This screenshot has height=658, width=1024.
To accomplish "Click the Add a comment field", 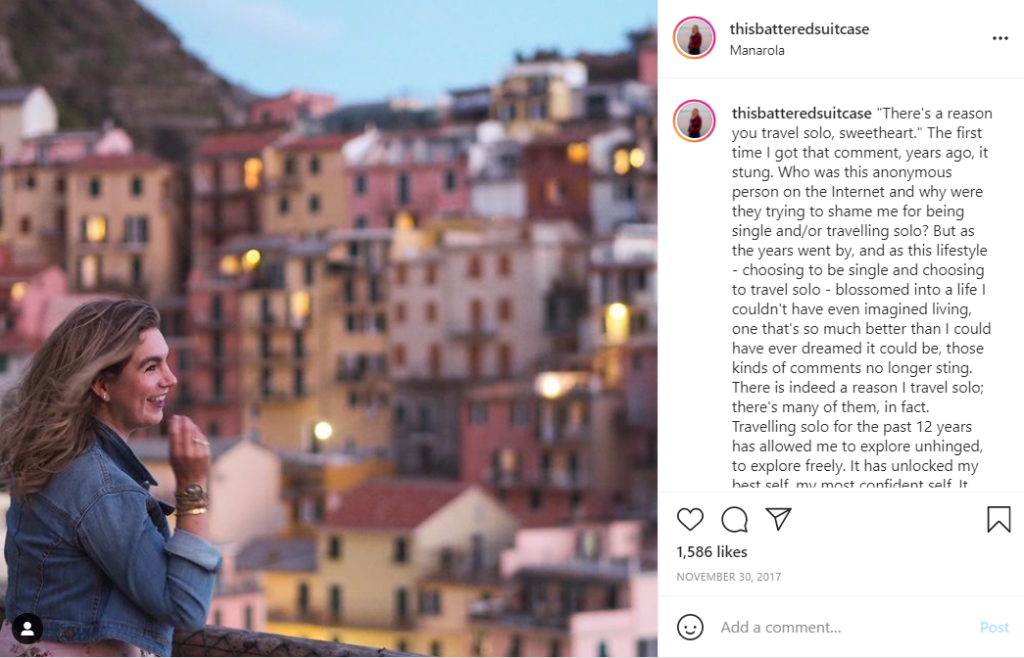I will pyautogui.click(x=840, y=627).
